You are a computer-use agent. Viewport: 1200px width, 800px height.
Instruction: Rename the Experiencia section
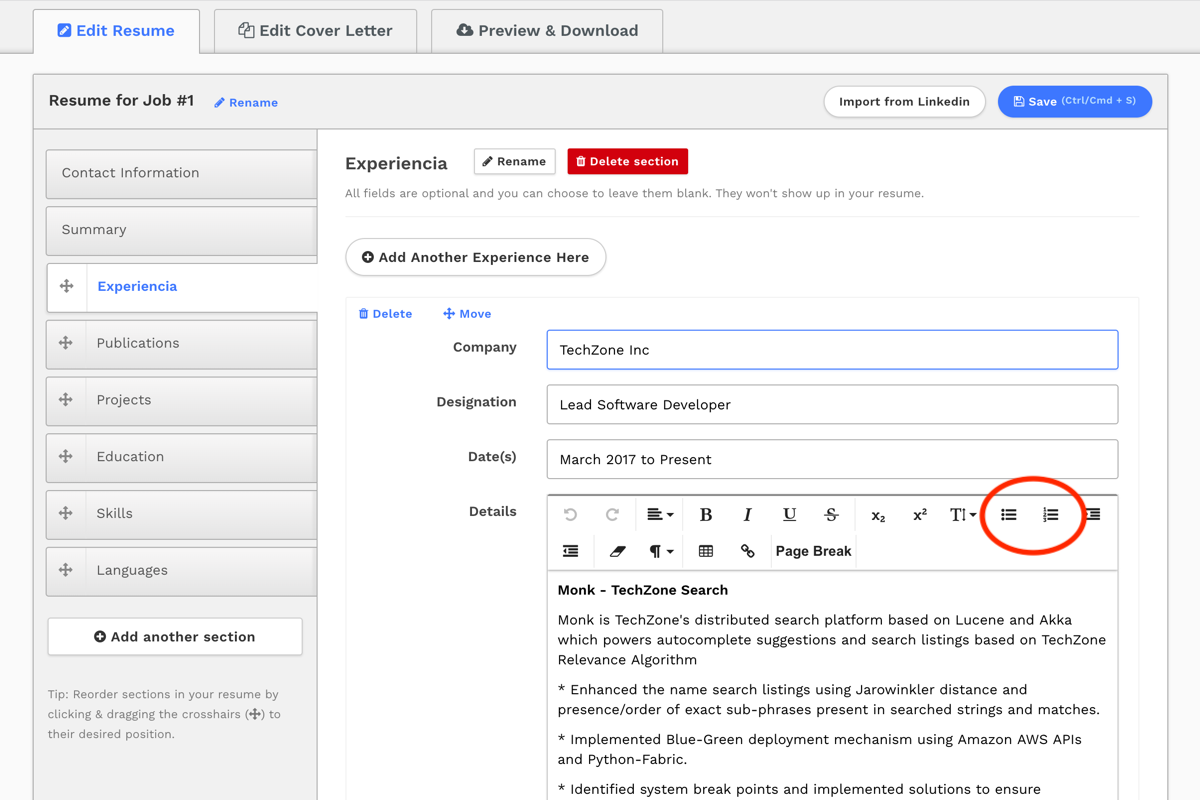pyautogui.click(x=514, y=161)
